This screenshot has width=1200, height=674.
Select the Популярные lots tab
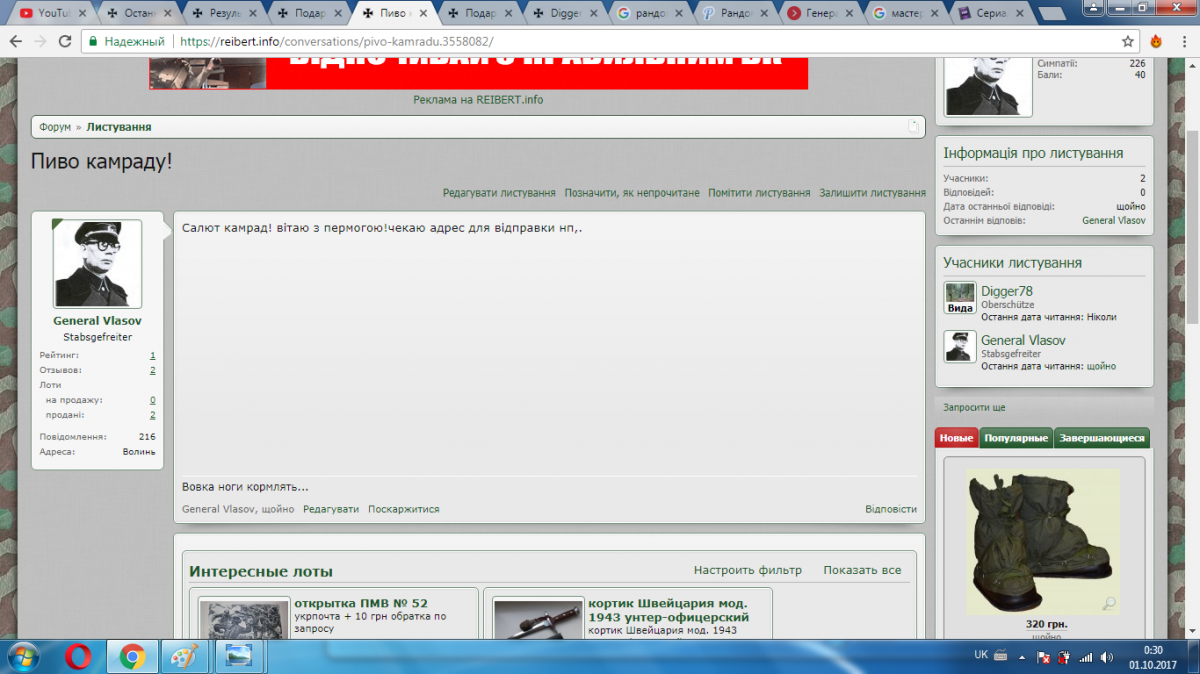[1016, 438]
